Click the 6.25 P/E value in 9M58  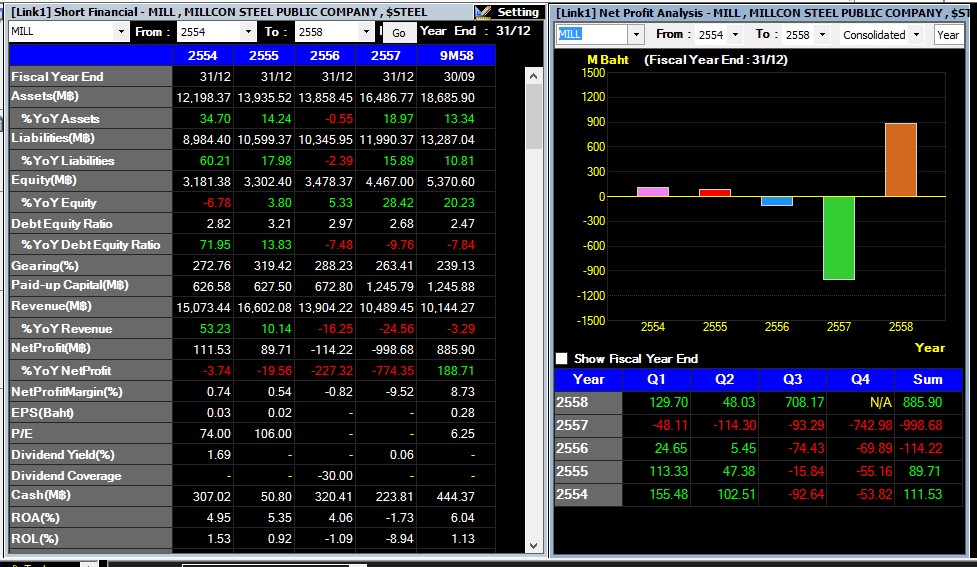coord(462,434)
